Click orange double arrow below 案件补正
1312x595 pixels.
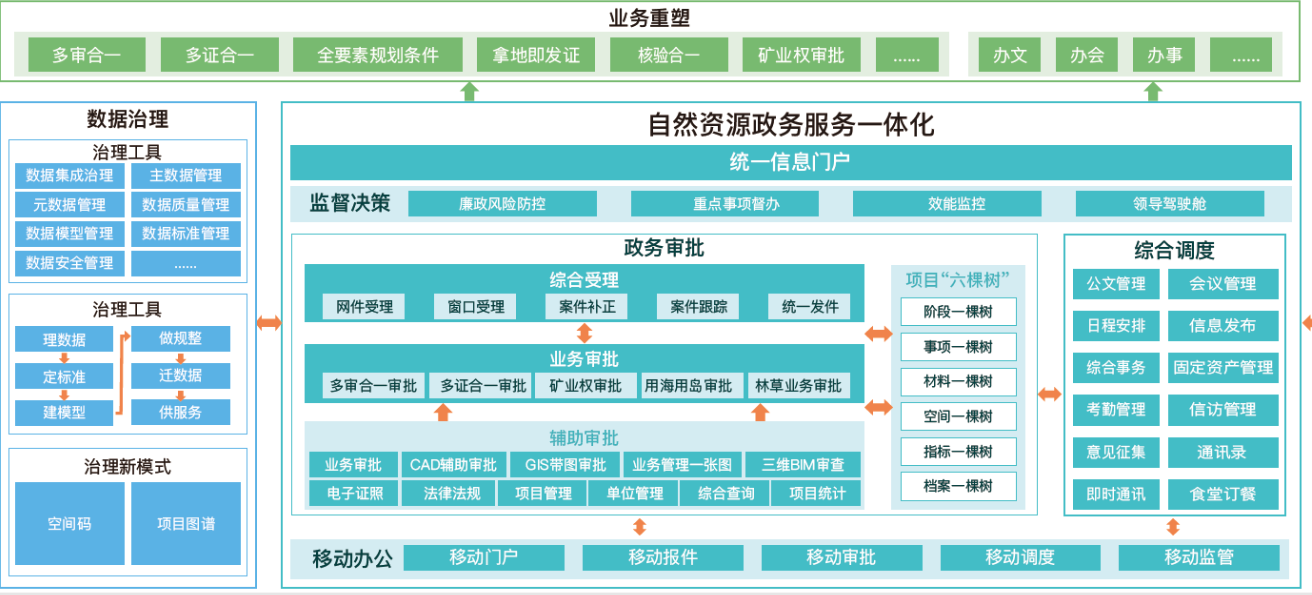[585, 332]
